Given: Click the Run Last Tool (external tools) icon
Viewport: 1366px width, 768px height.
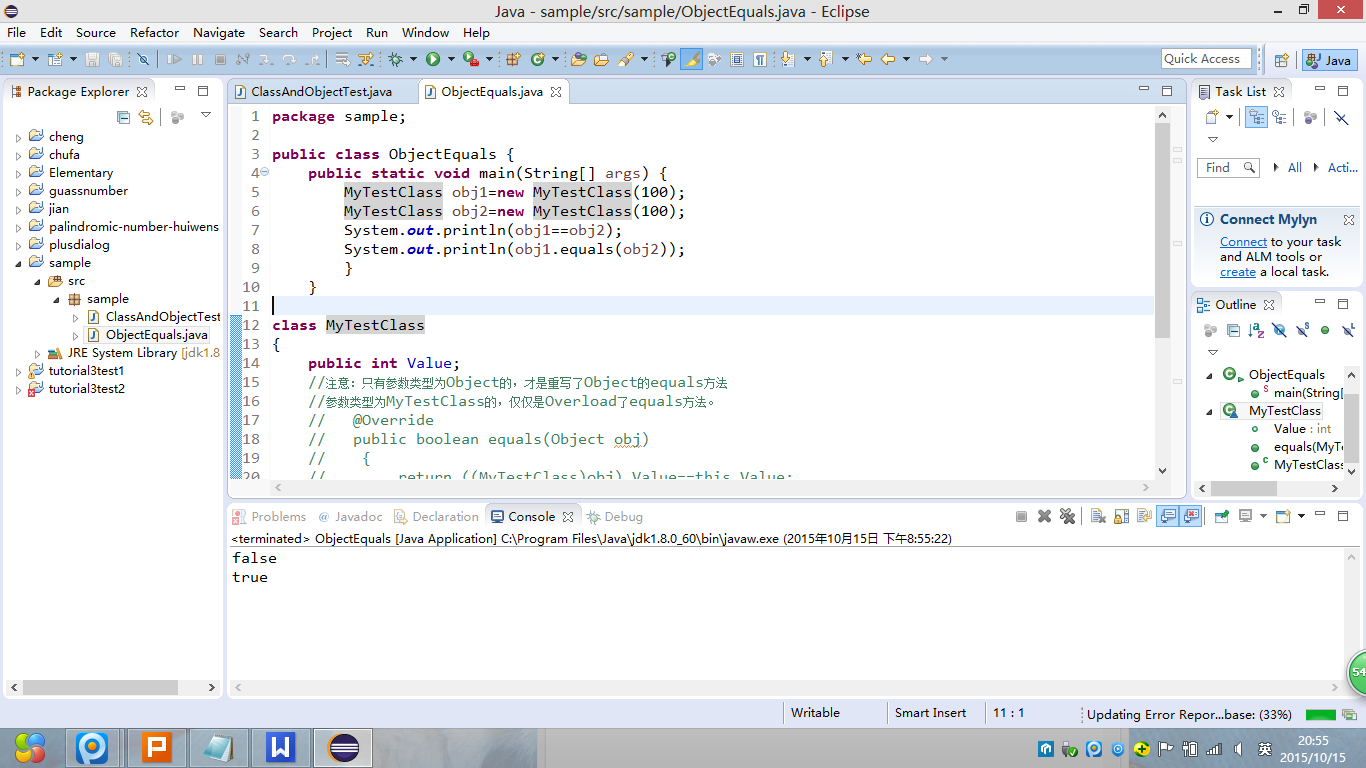Looking at the screenshot, I should tap(469, 60).
